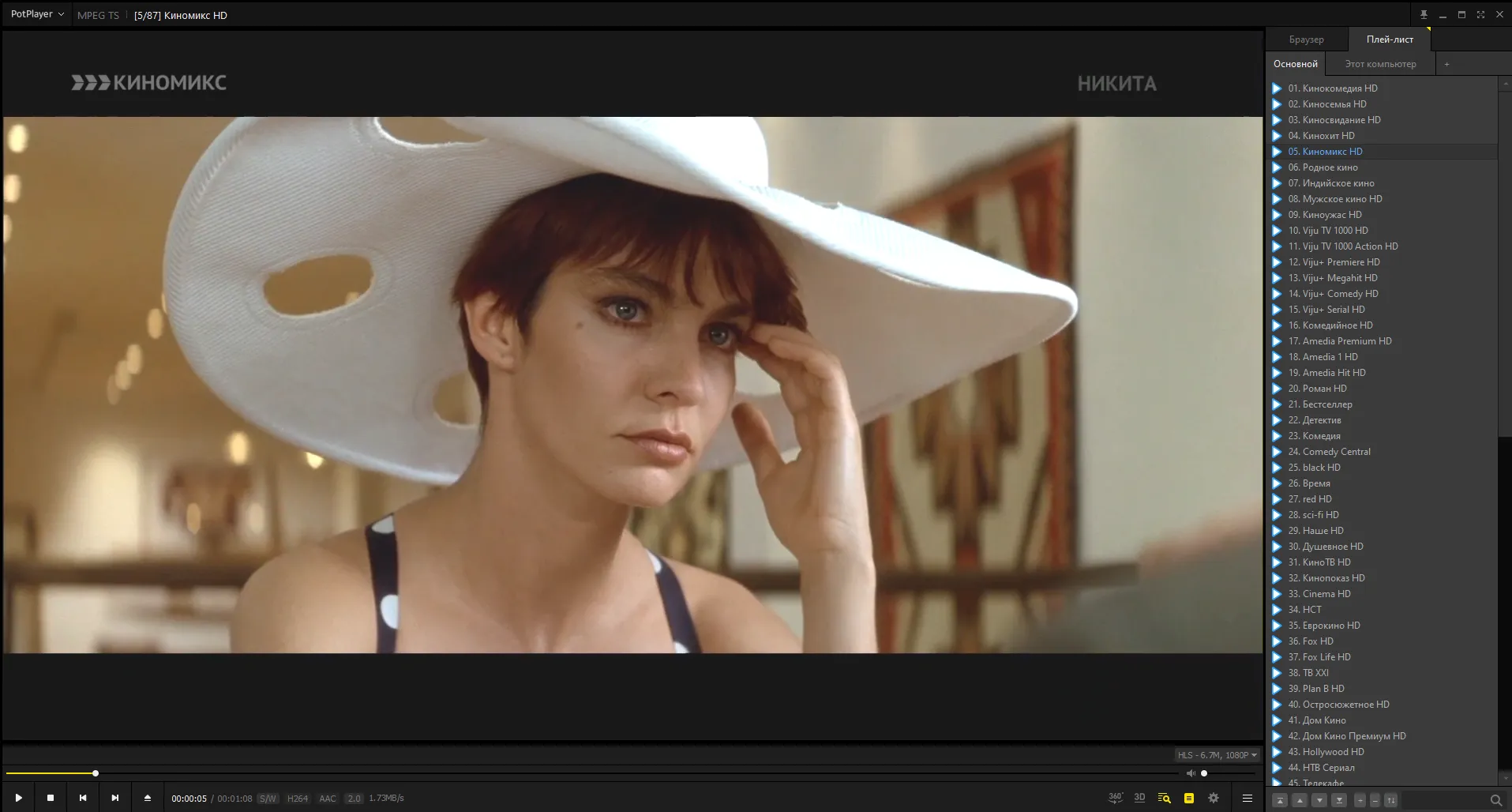The height and width of the screenshot is (812, 1512).
Task: Select channel 43. Hollywood HD
Action: coord(1383,752)
